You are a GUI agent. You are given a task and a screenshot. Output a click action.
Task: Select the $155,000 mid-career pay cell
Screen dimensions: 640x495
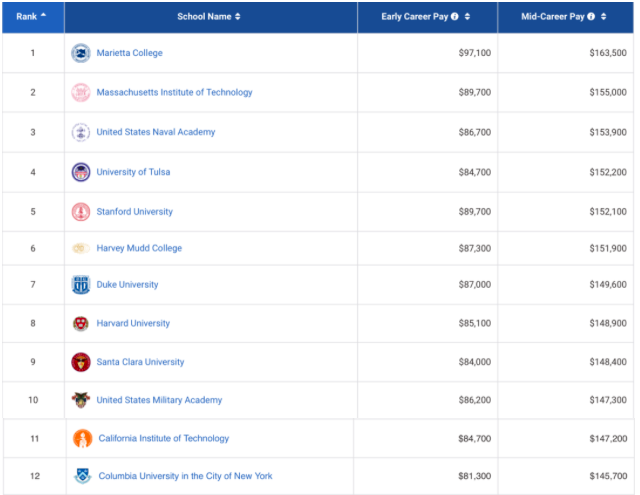point(566,92)
